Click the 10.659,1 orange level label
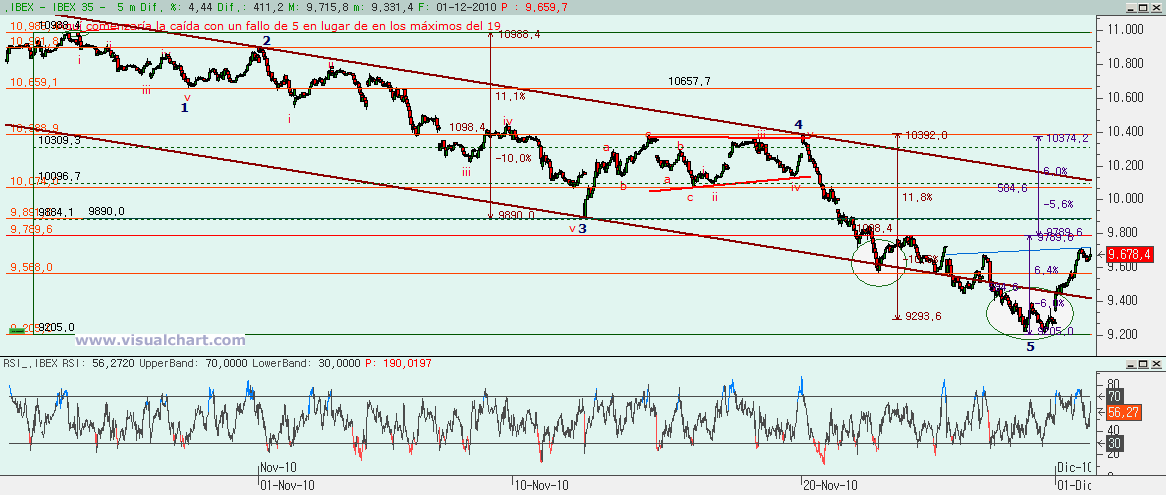 (33, 82)
